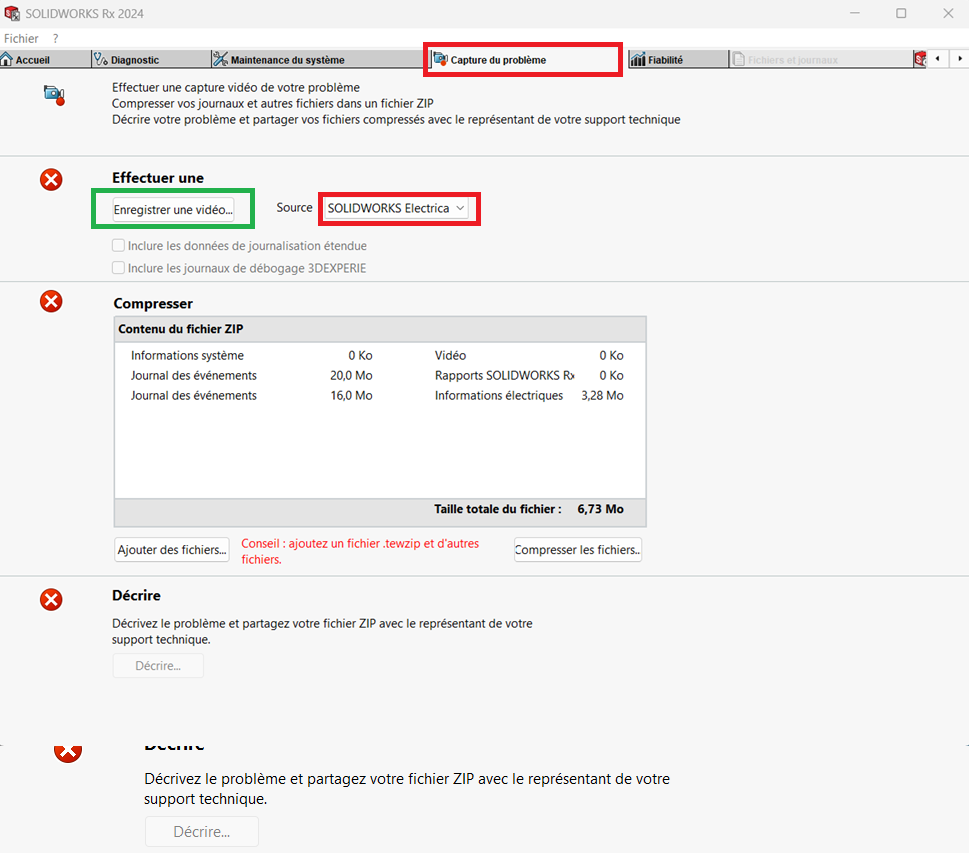
Task: Click the 6,73 Mo total file size
Action: click(x=600, y=509)
